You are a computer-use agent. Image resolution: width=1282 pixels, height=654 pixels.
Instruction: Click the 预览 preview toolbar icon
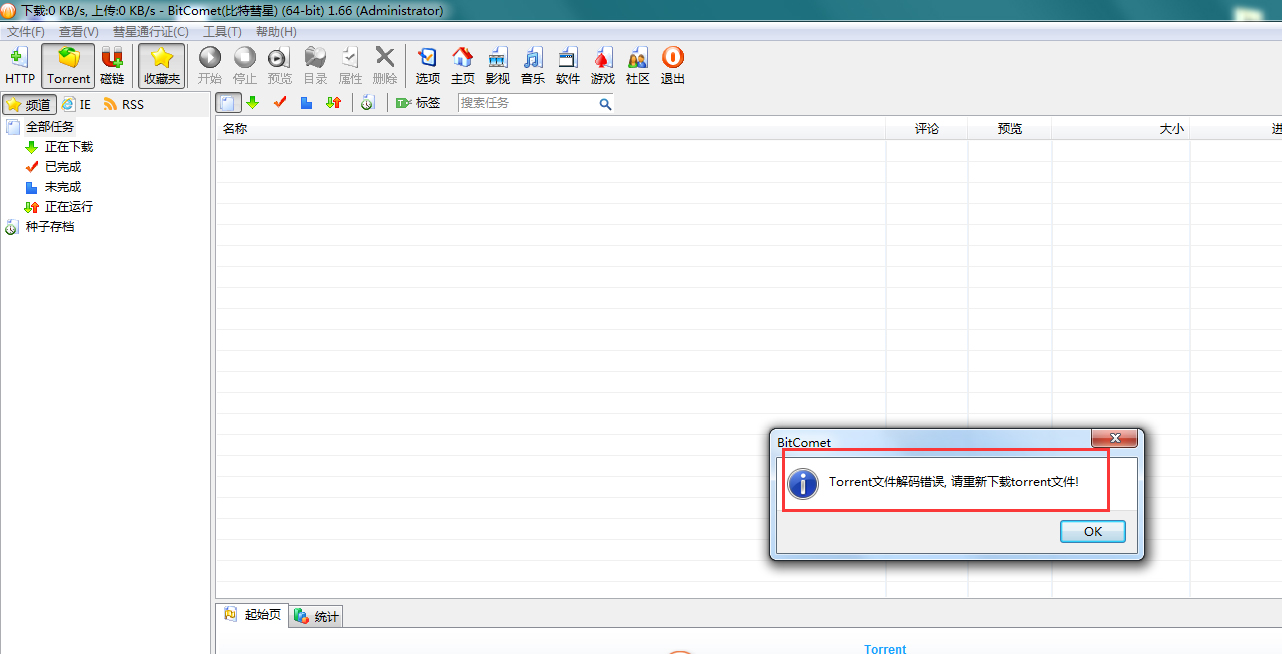tap(280, 65)
